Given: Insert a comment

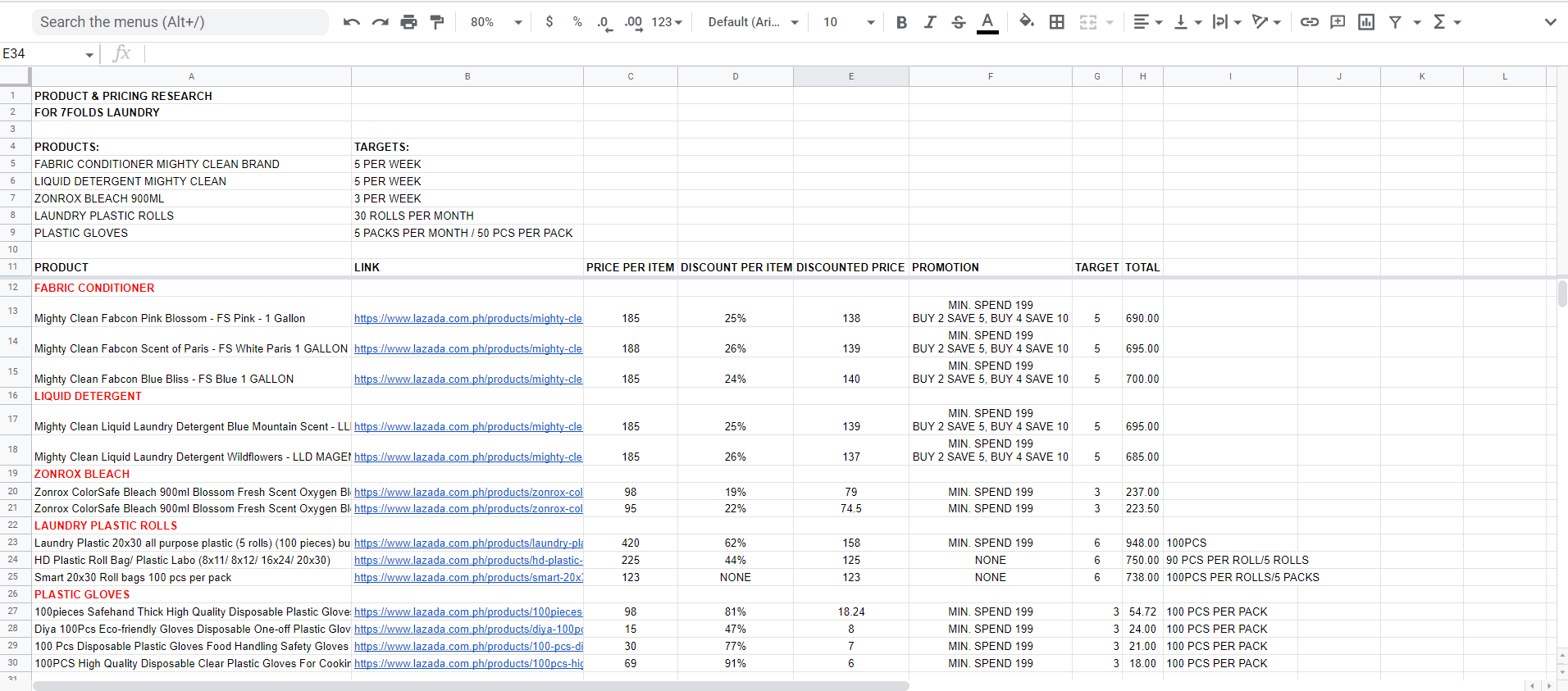Looking at the screenshot, I should tap(1338, 22).
